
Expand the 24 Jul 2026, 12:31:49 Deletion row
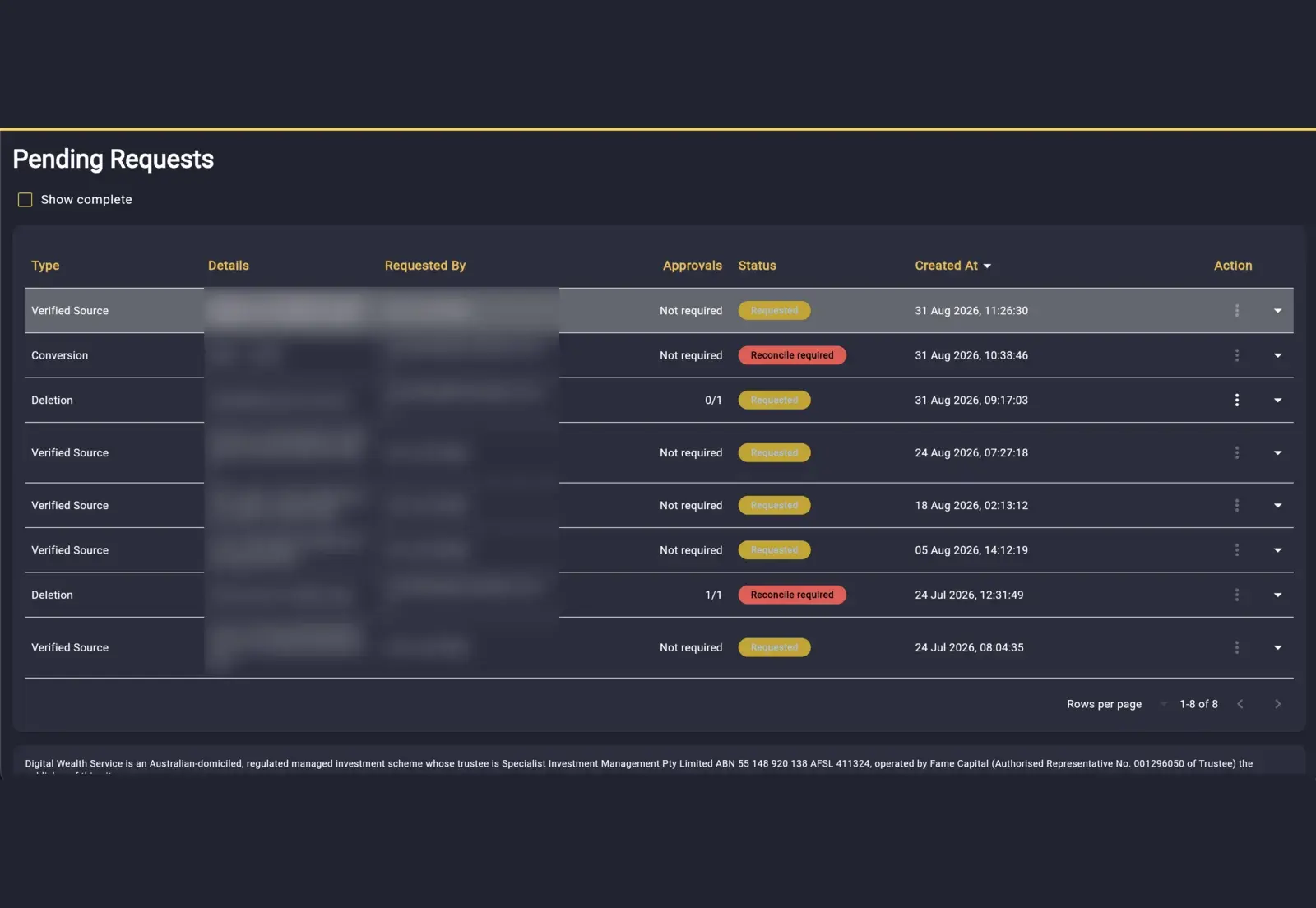(1277, 595)
